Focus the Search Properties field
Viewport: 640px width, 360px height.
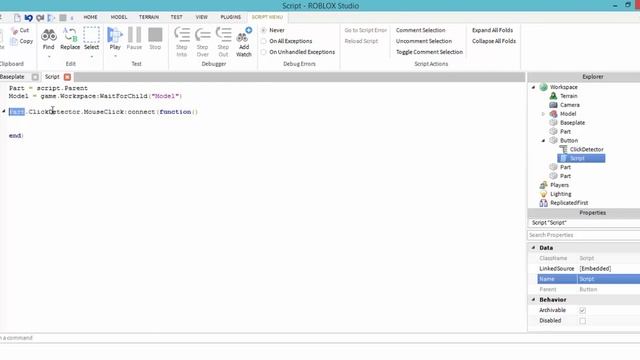click(583, 235)
